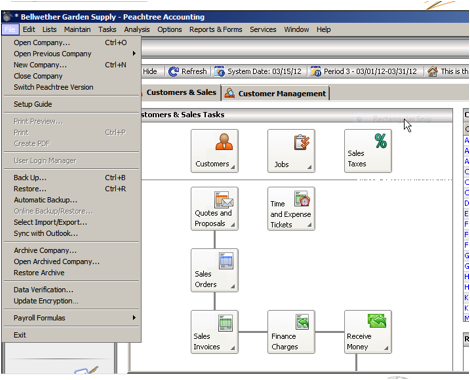Open the Reports & Forms menu
Viewport: 470px width, 380px height.
pyautogui.click(x=216, y=29)
